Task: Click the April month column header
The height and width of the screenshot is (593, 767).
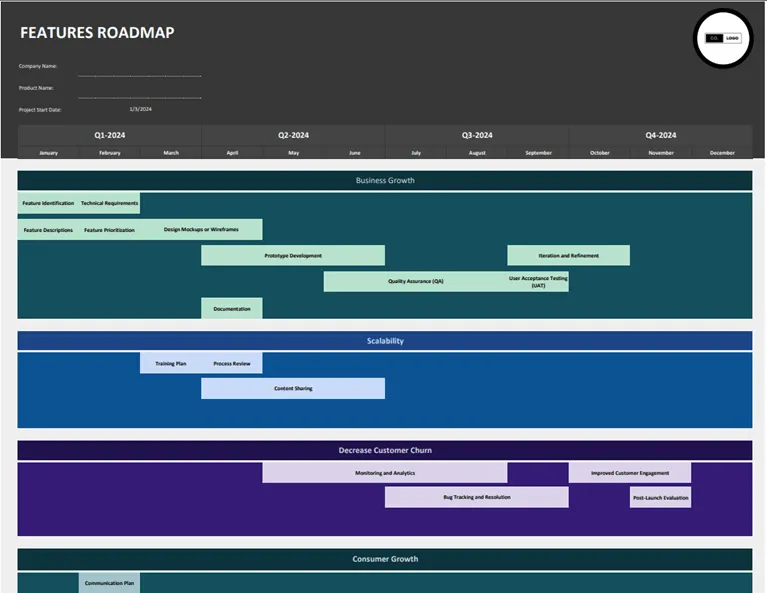Action: (x=232, y=153)
